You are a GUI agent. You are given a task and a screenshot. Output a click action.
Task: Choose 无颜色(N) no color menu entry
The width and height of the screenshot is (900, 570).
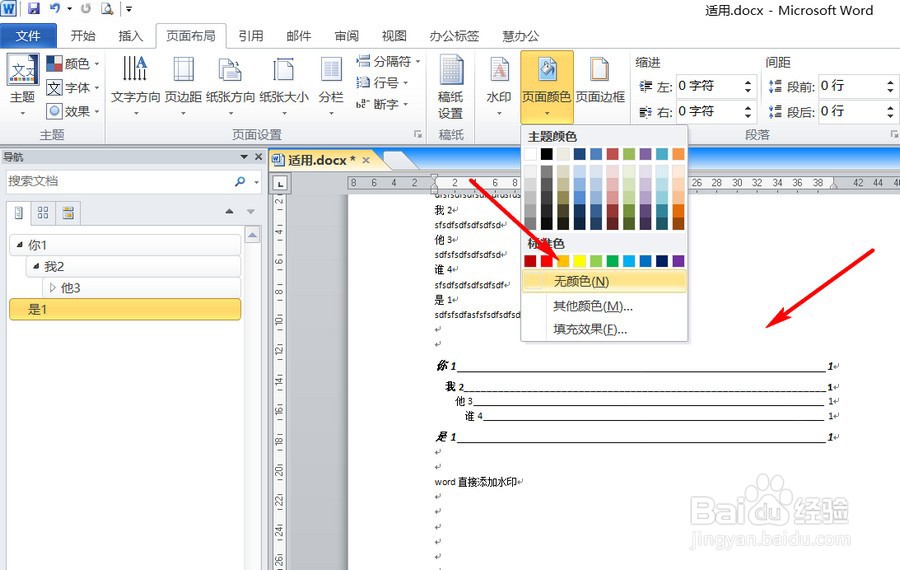(x=604, y=281)
